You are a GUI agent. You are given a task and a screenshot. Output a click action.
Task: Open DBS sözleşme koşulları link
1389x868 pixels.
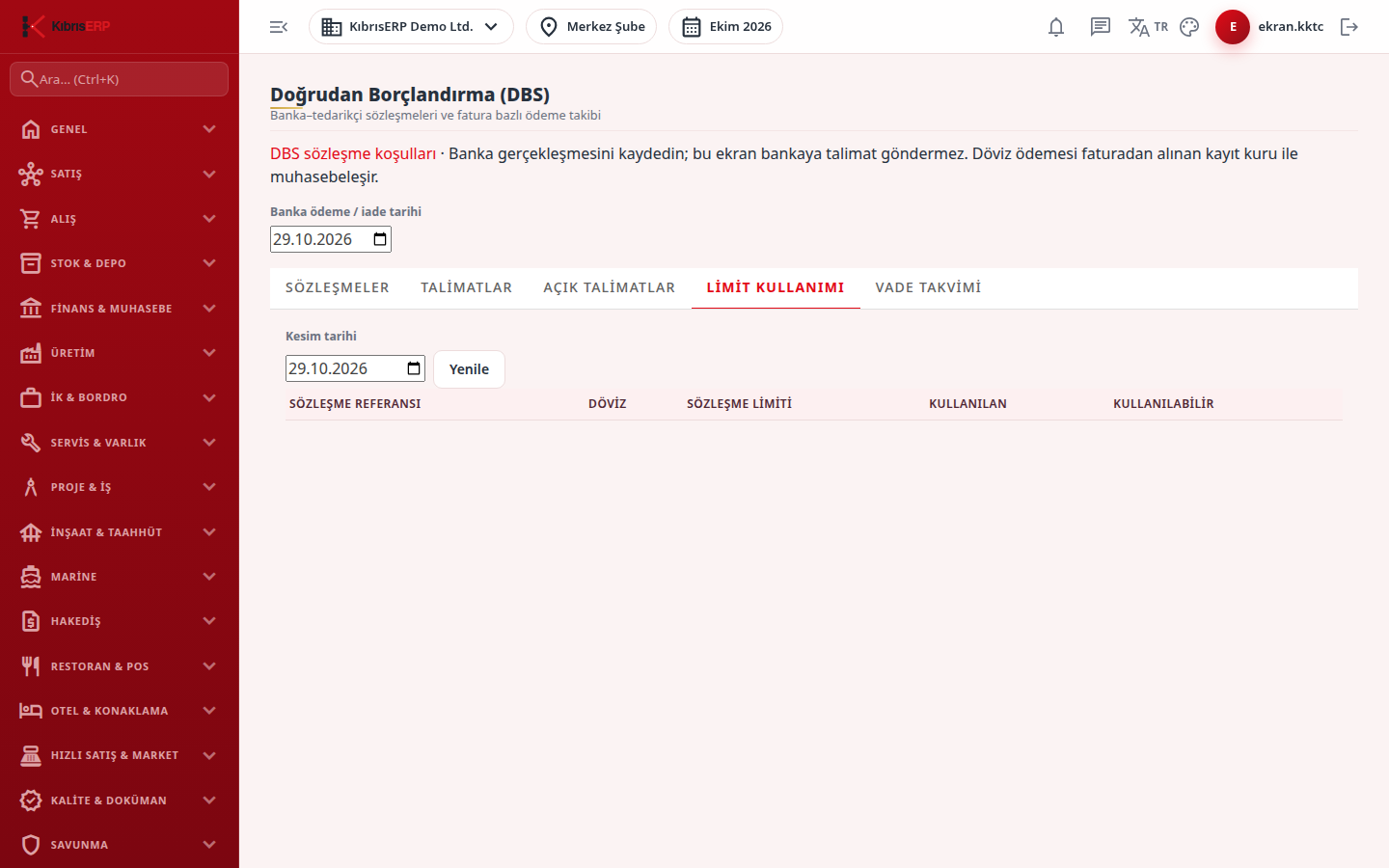[353, 153]
